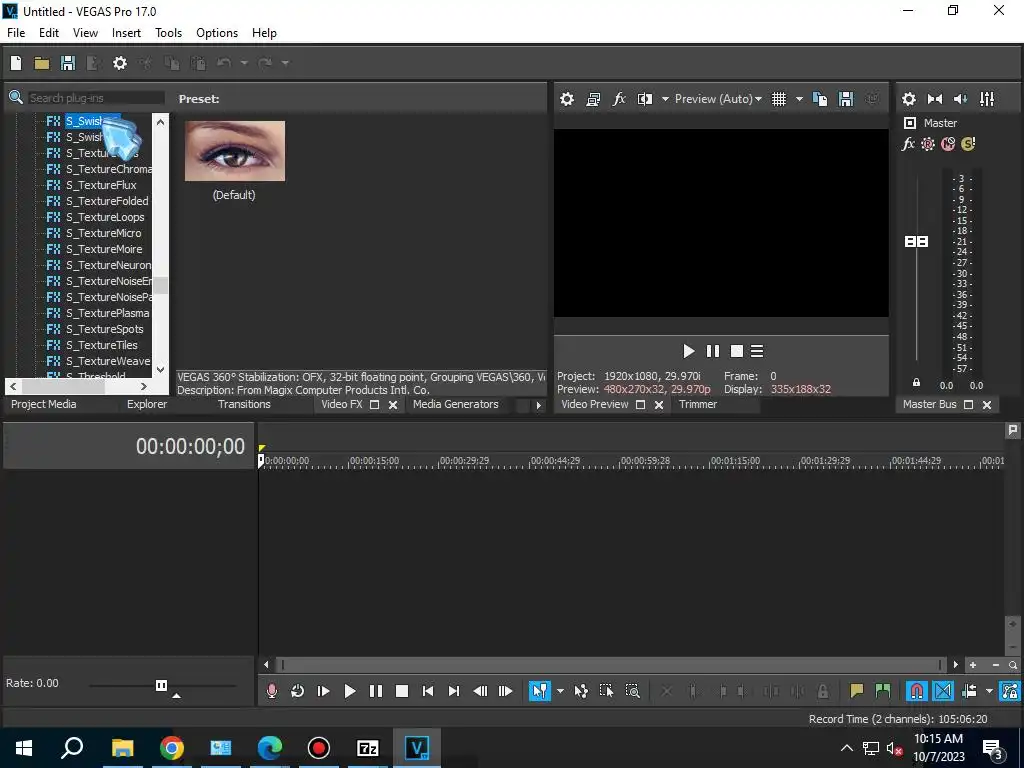Image resolution: width=1024 pixels, height=768 pixels.
Task: Open the Insert menu
Action: [x=126, y=33]
